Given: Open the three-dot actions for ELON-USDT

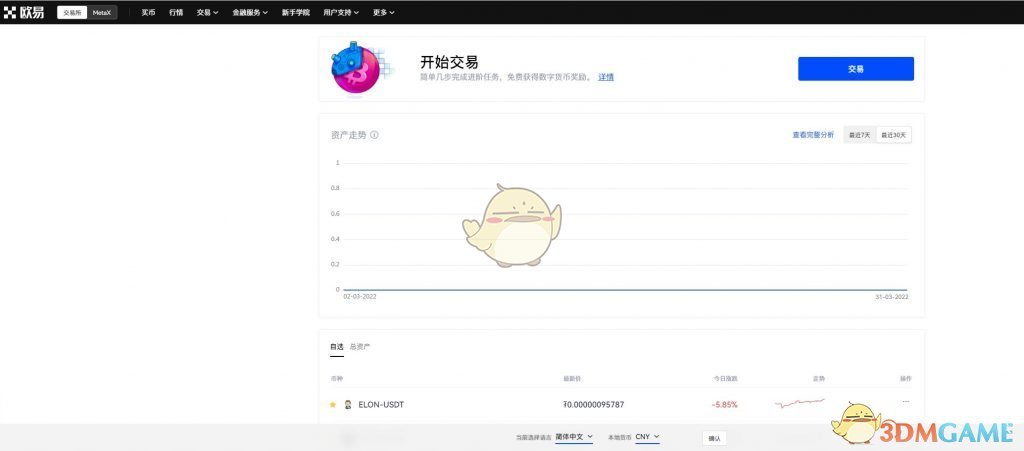Looking at the screenshot, I should (x=906, y=401).
